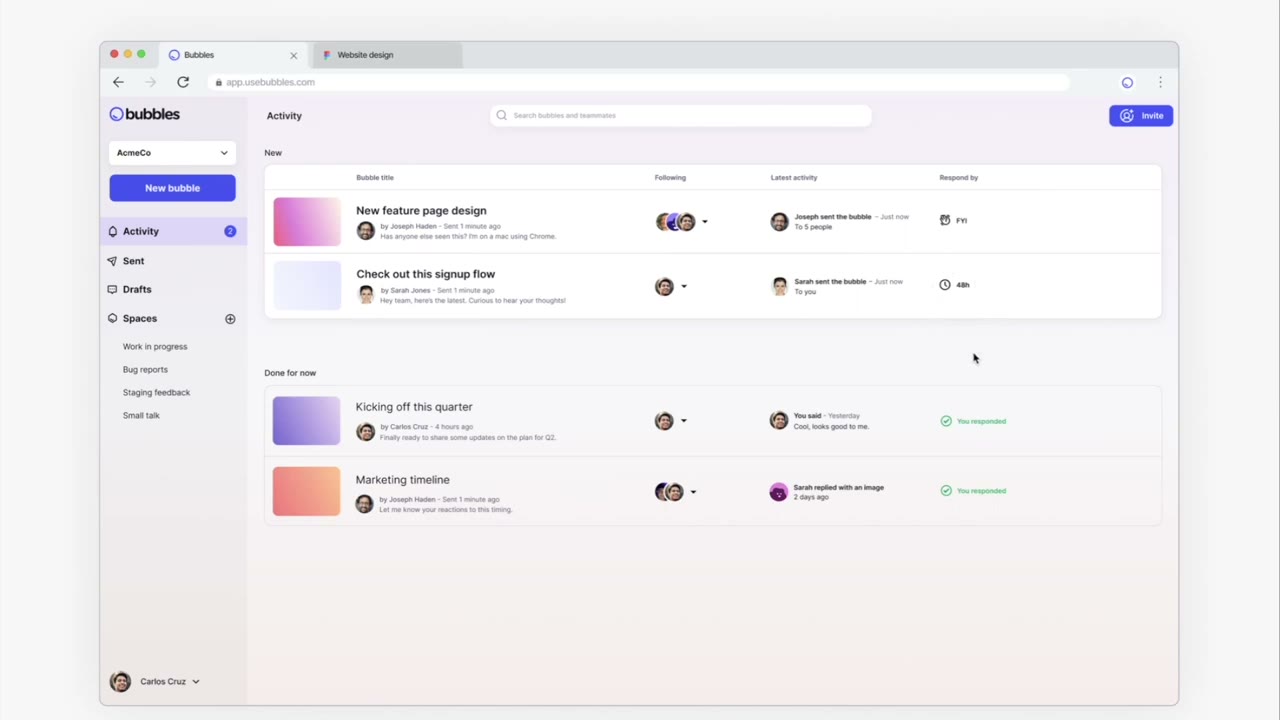Image resolution: width=1280 pixels, height=720 pixels.
Task: Click the search magnifier icon
Action: tap(502, 115)
